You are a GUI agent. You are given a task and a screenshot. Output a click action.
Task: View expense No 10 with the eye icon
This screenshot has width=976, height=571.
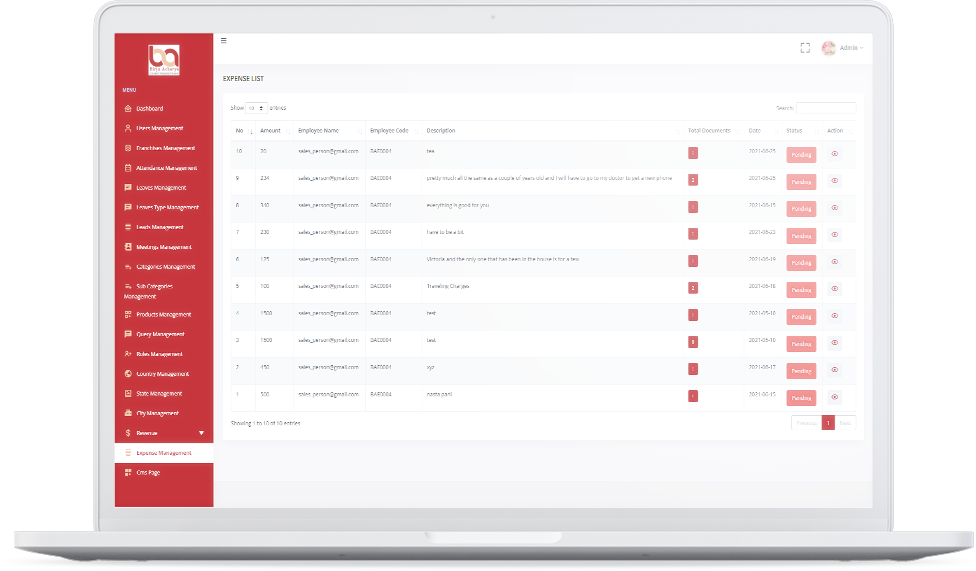(x=835, y=154)
